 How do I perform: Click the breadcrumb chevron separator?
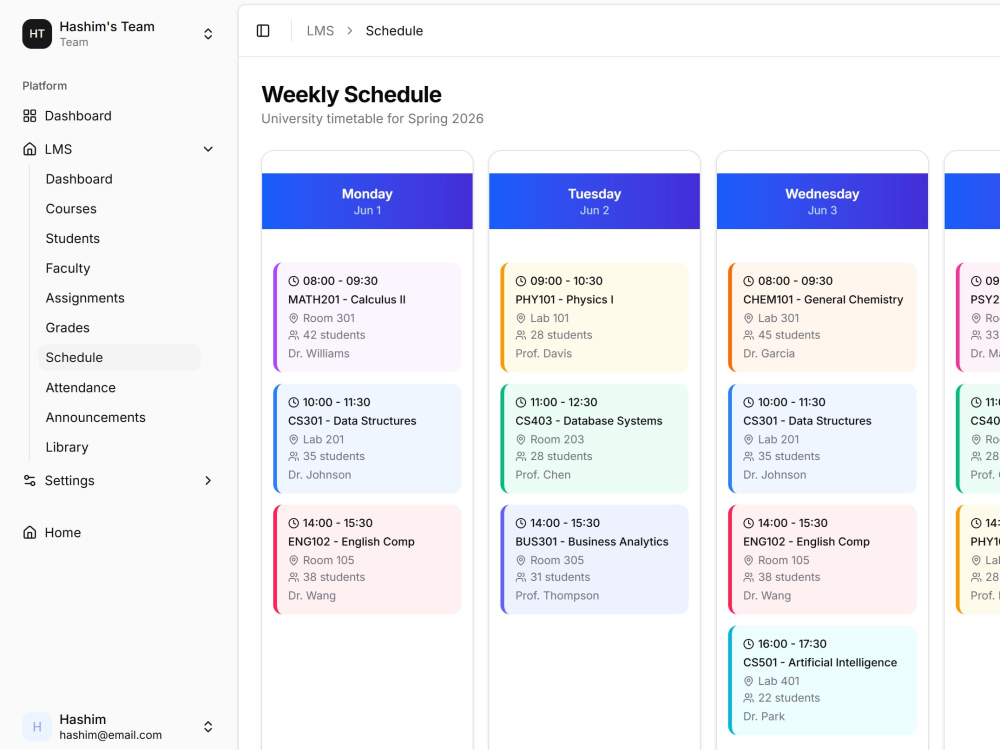pyautogui.click(x=349, y=31)
